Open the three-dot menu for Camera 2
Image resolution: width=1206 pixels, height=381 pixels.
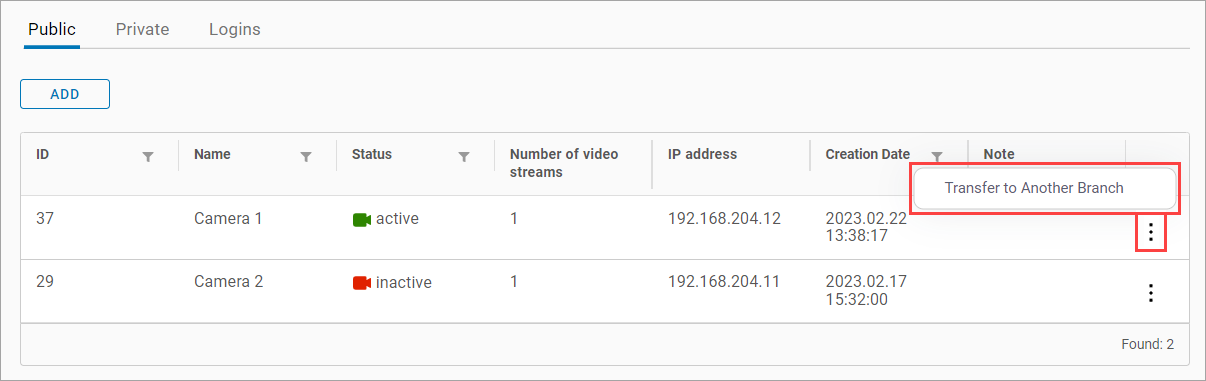[x=1151, y=293]
